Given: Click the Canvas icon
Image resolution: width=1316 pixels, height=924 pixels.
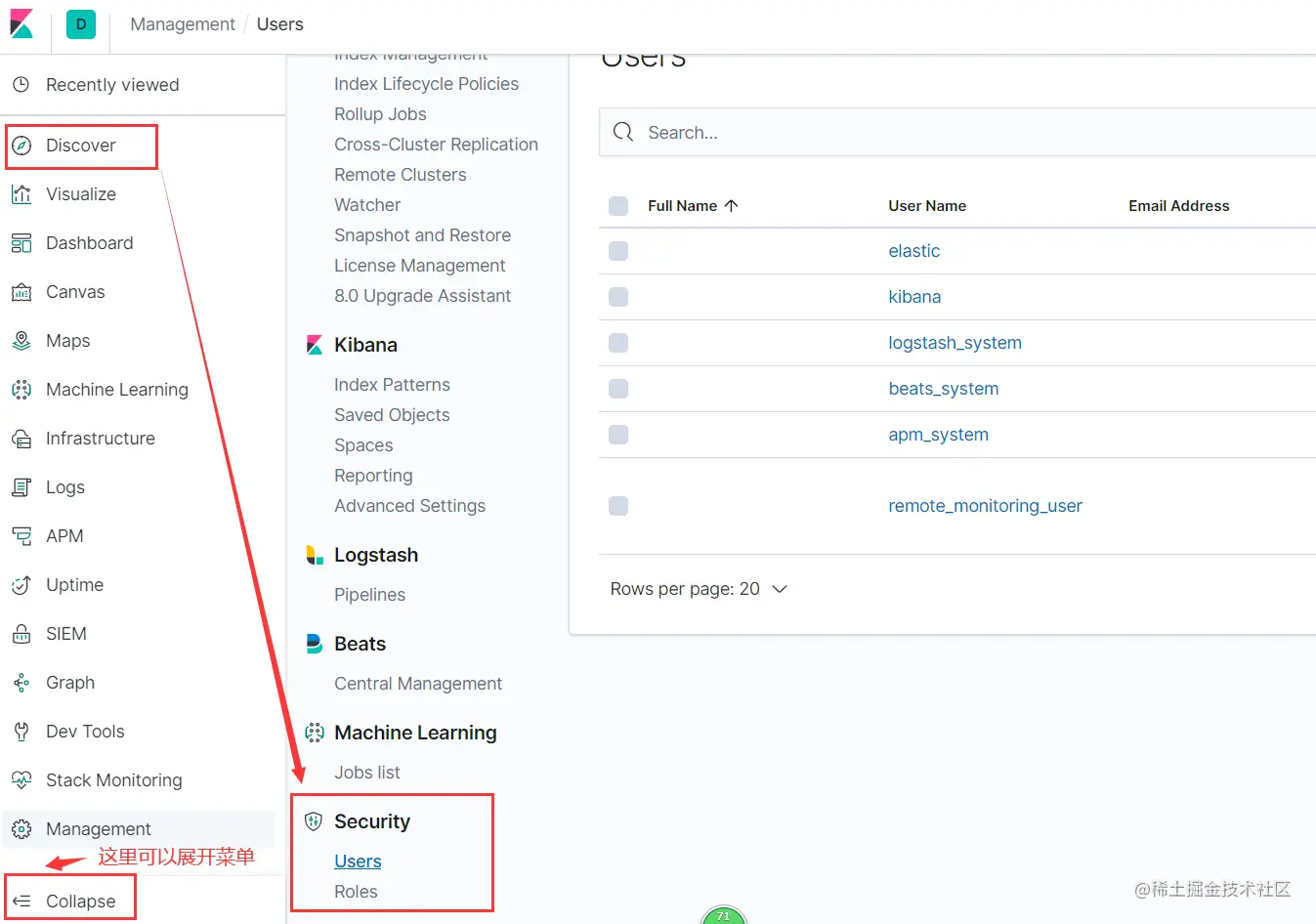Looking at the screenshot, I should tap(21, 292).
